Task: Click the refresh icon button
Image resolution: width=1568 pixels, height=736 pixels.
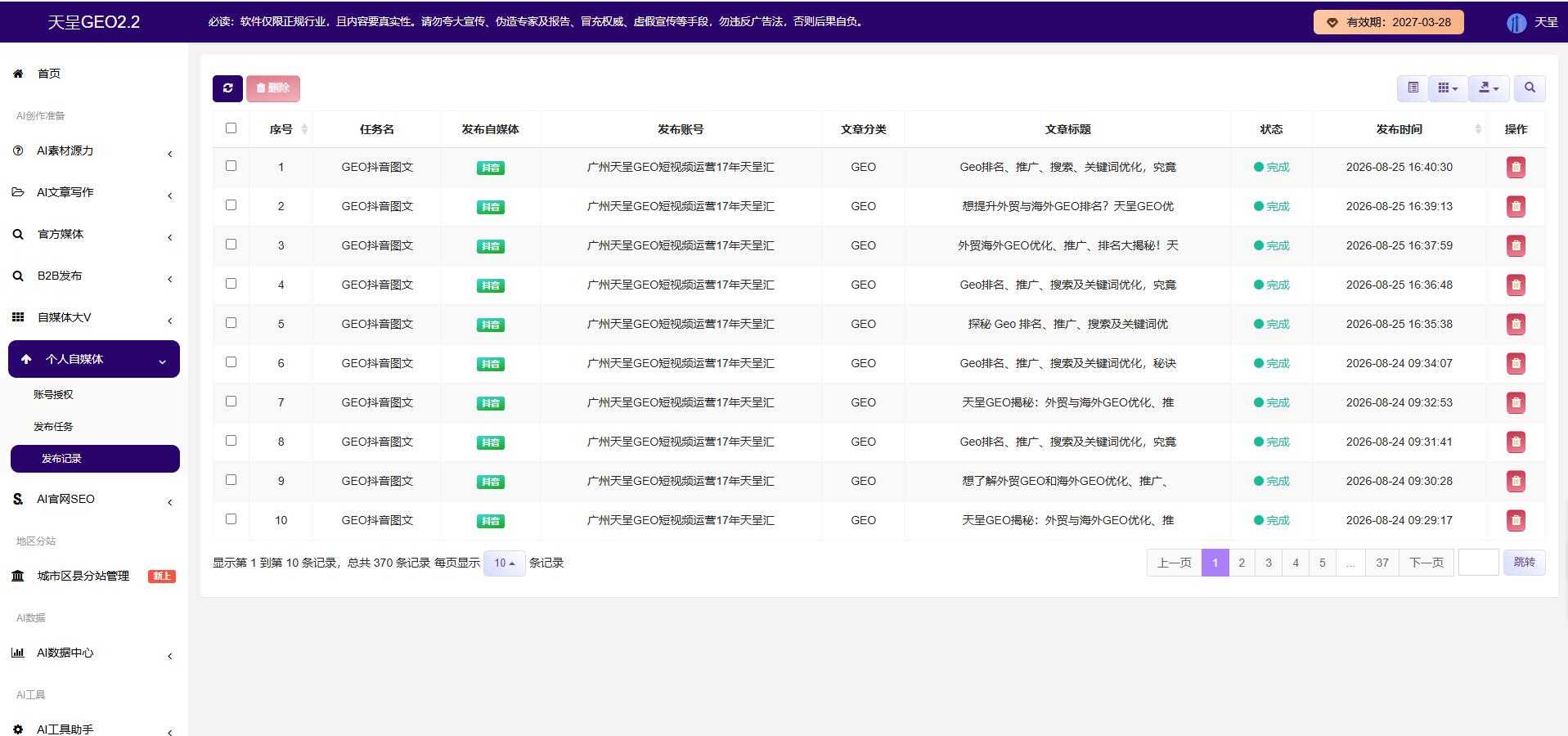Action: point(227,88)
